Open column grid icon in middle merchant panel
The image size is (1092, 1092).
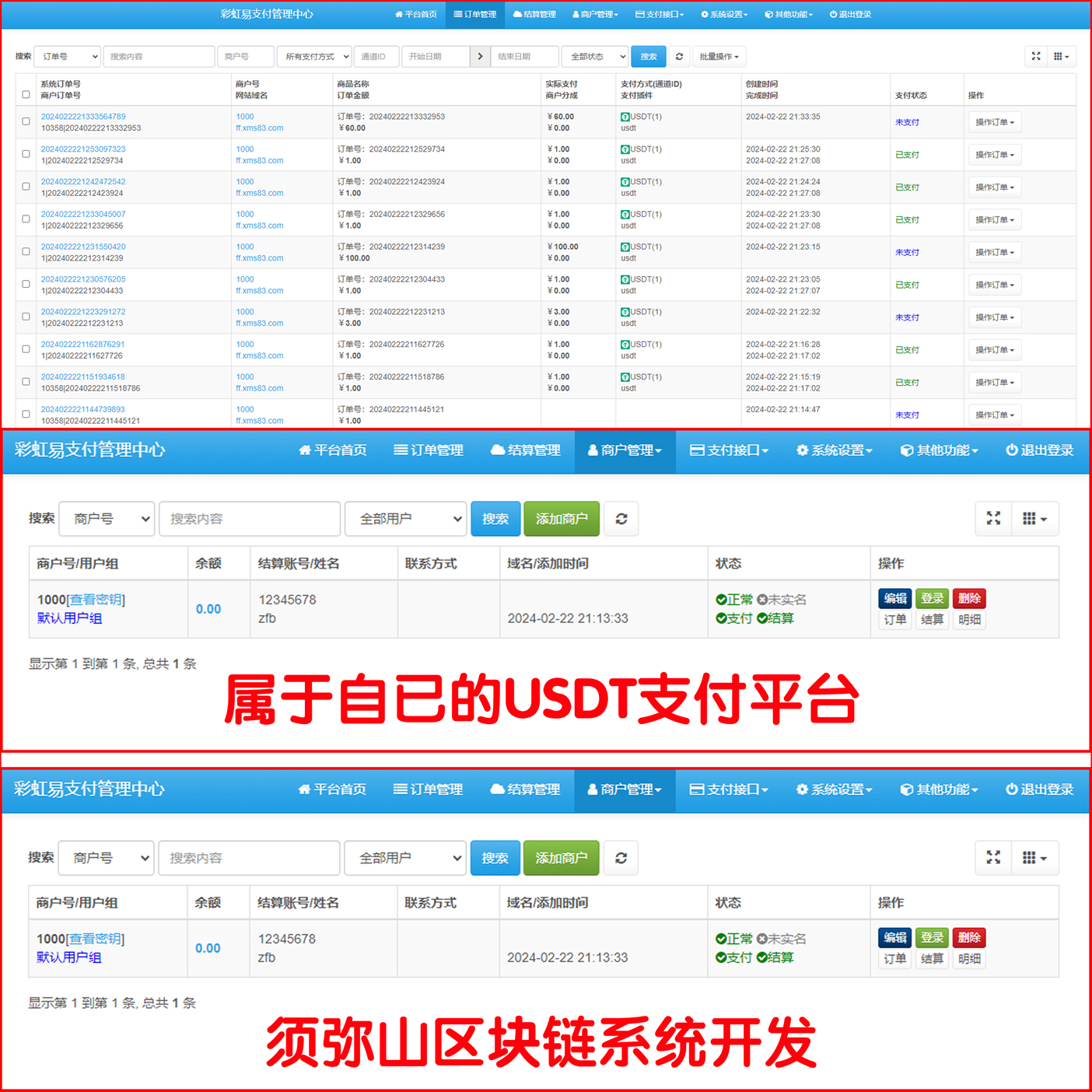pyautogui.click(x=1034, y=519)
